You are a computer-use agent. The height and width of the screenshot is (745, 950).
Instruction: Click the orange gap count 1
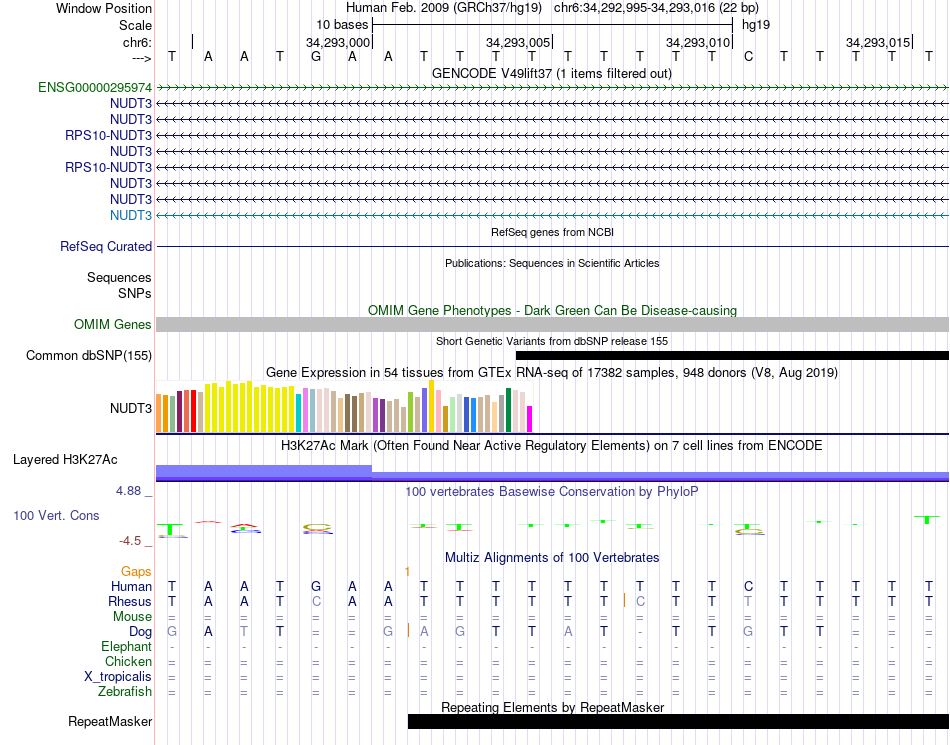[x=407, y=572]
